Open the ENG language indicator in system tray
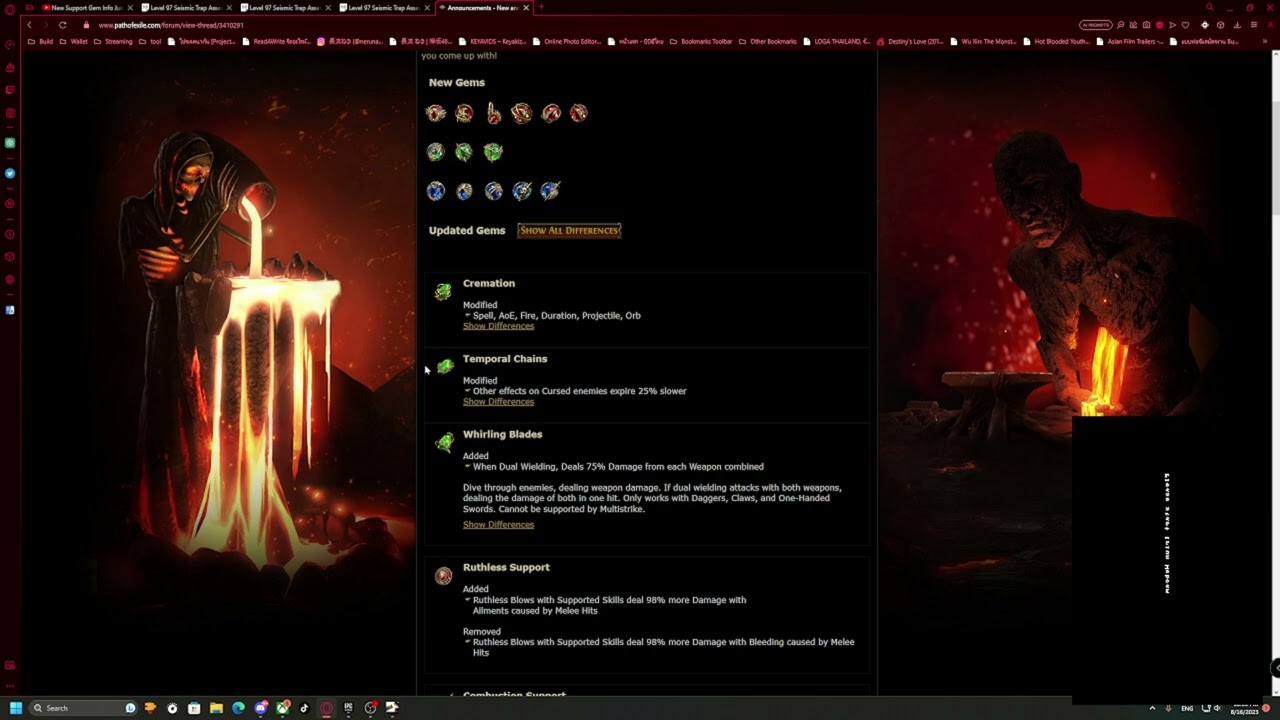This screenshot has height=720, width=1280. pyautogui.click(x=1187, y=708)
